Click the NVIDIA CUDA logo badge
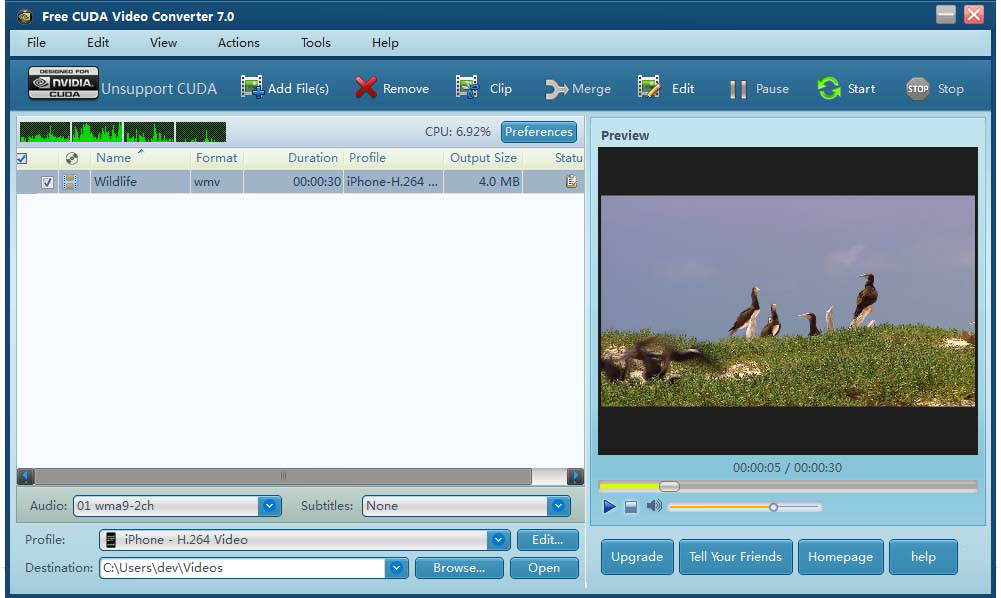Image resolution: width=1001 pixels, height=598 pixels. click(x=63, y=83)
